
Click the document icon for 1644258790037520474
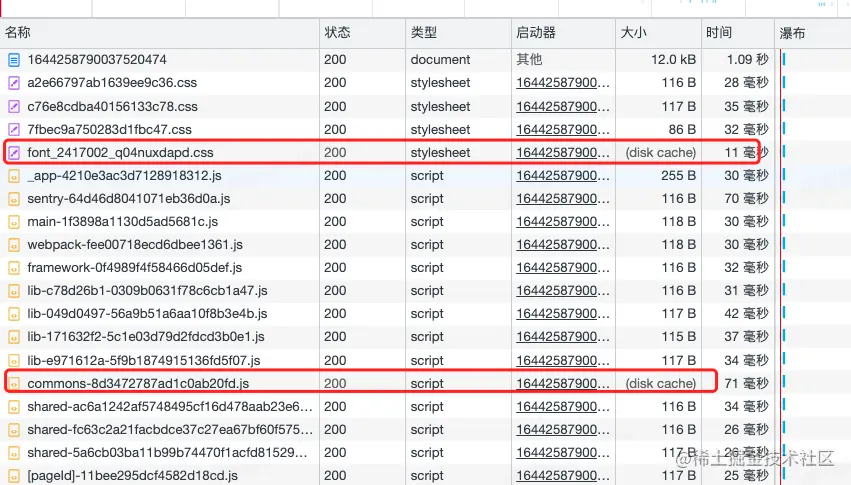14,60
